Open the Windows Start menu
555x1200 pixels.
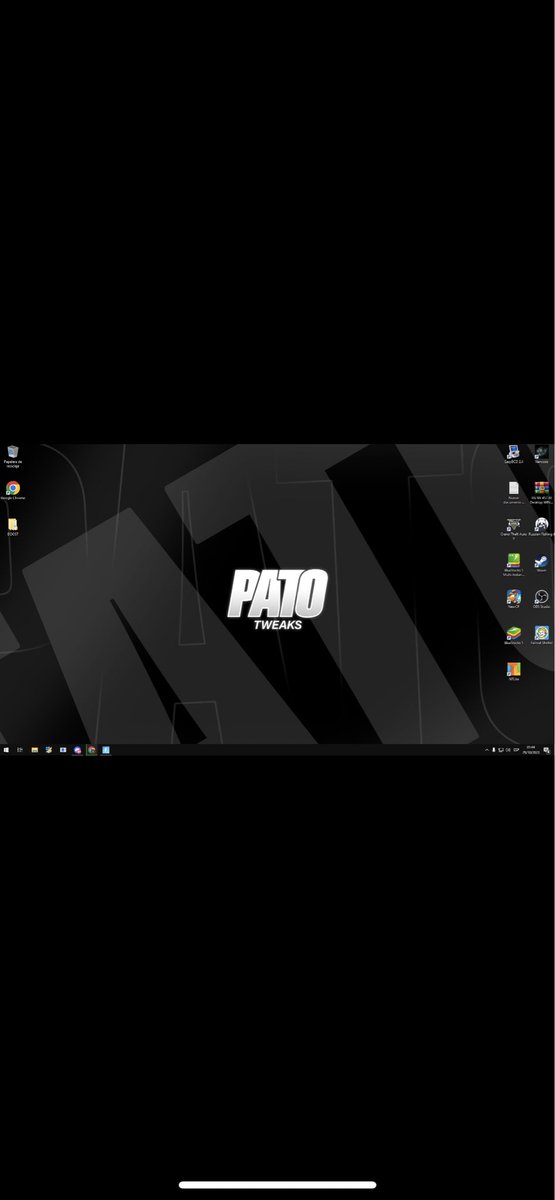click(6, 749)
